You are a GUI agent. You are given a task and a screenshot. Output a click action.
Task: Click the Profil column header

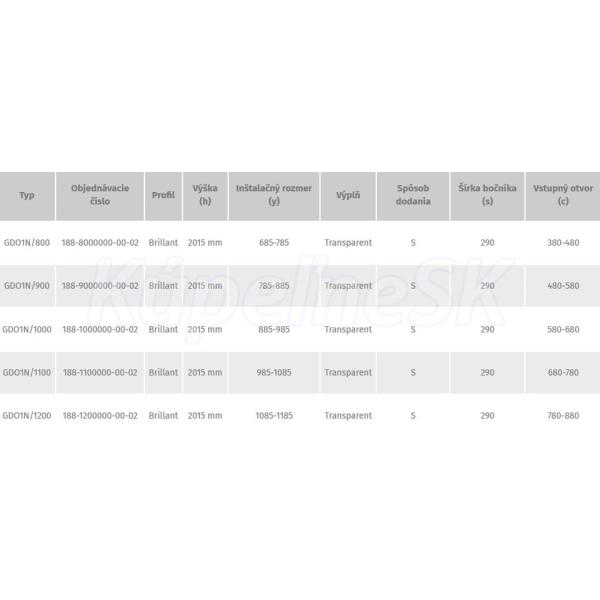click(x=163, y=196)
